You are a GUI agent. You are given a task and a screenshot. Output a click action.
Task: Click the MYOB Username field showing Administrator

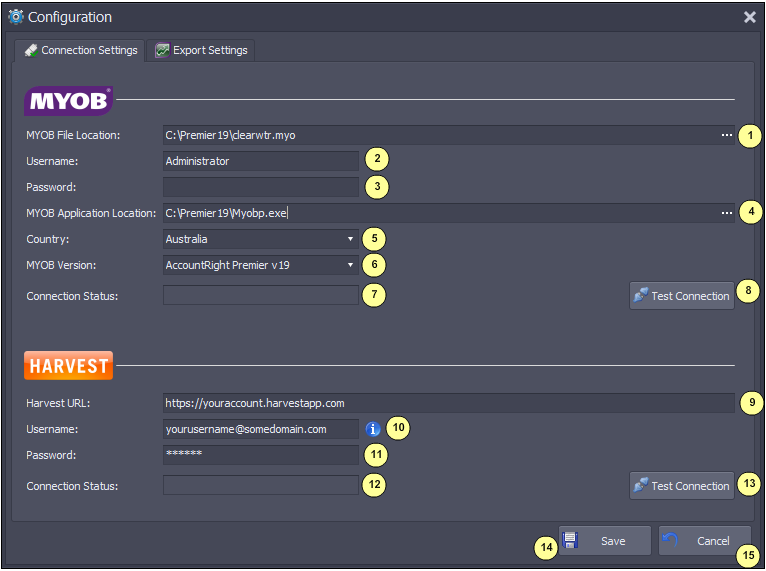pos(261,161)
